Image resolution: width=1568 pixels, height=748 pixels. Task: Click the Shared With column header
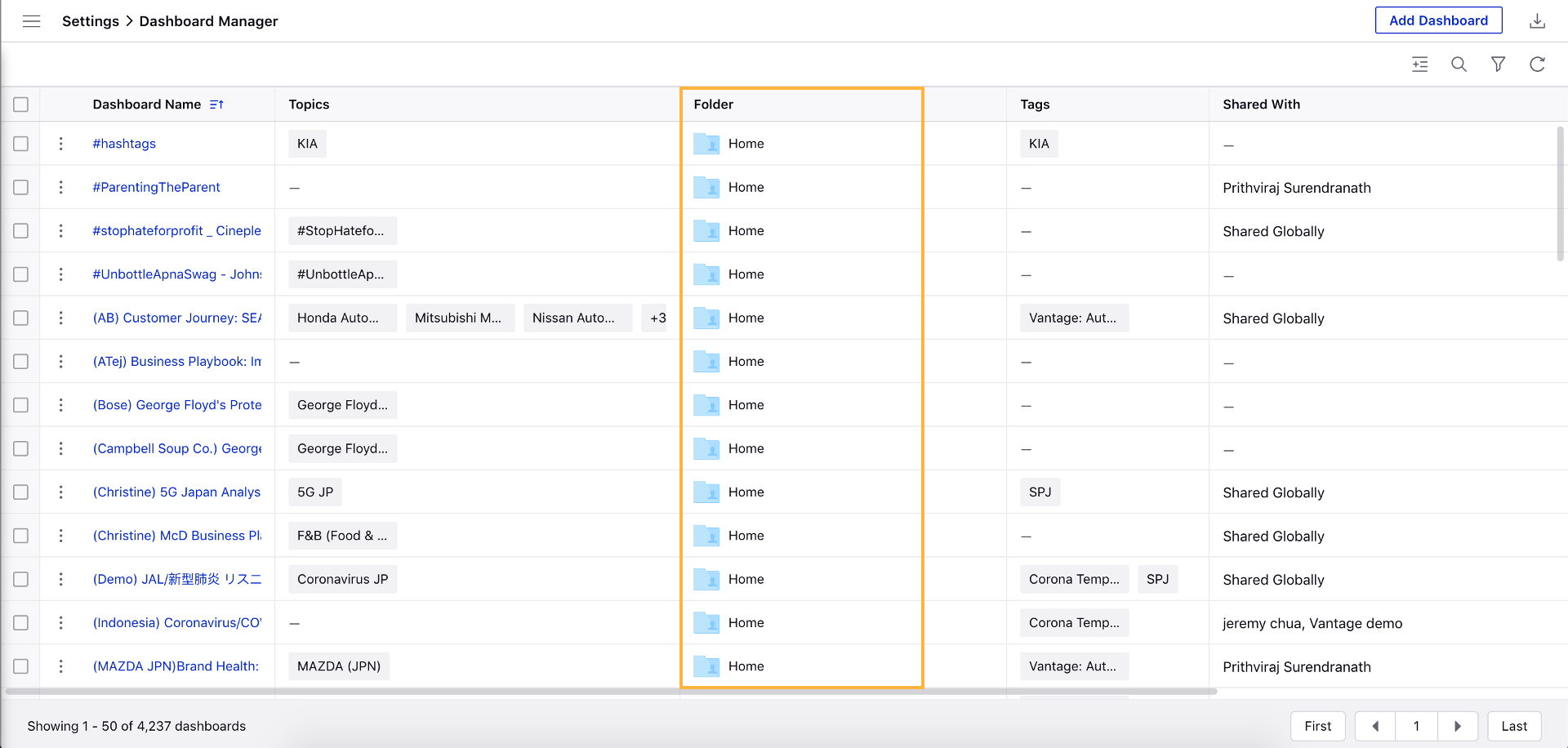click(1261, 105)
